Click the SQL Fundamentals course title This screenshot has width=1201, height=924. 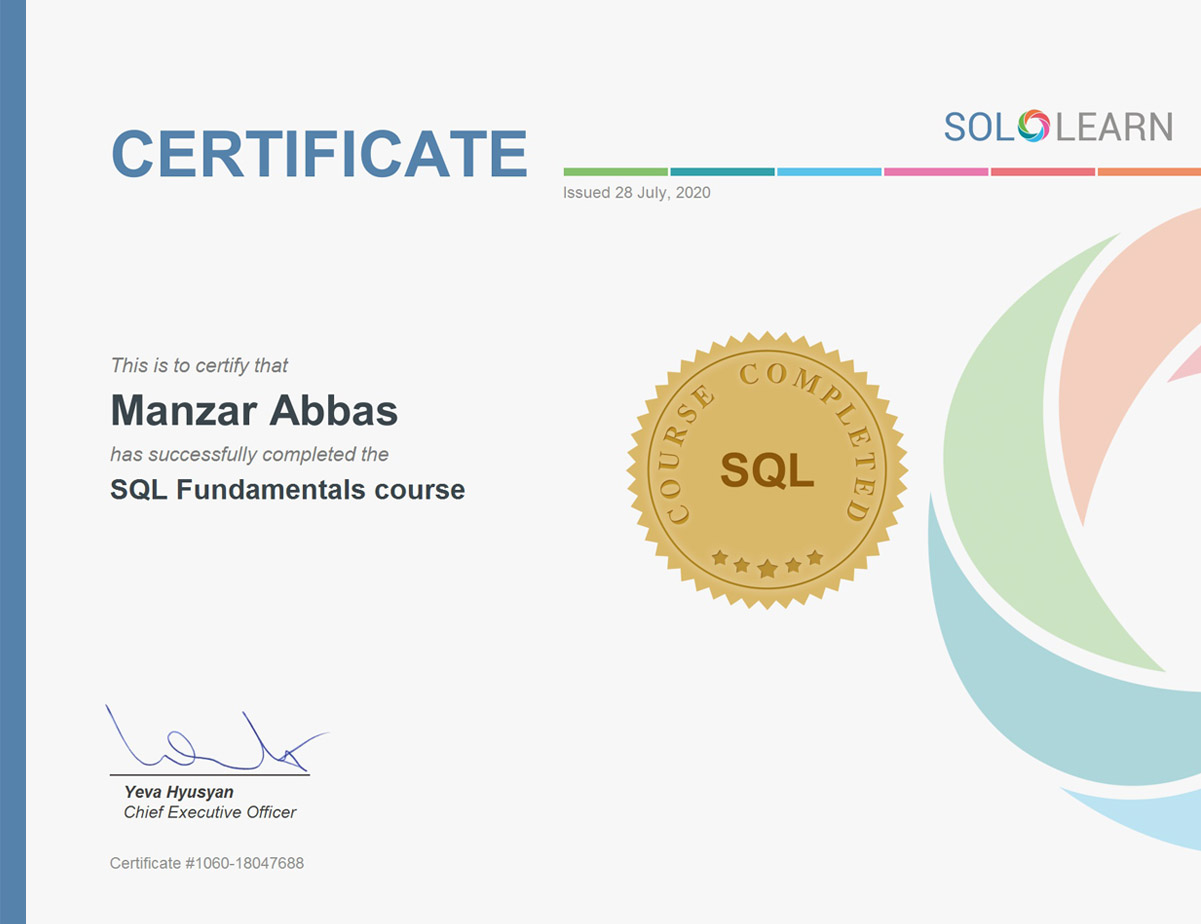pos(287,490)
